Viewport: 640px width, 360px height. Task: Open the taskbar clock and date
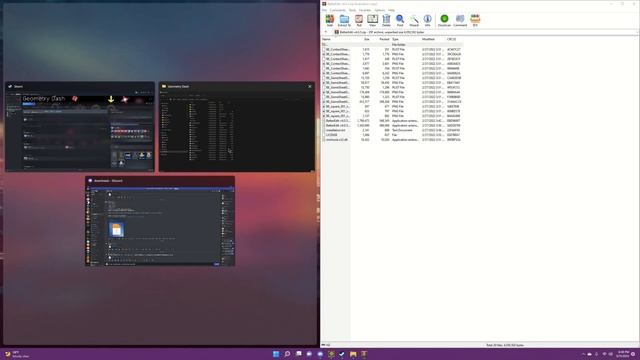coord(623,354)
